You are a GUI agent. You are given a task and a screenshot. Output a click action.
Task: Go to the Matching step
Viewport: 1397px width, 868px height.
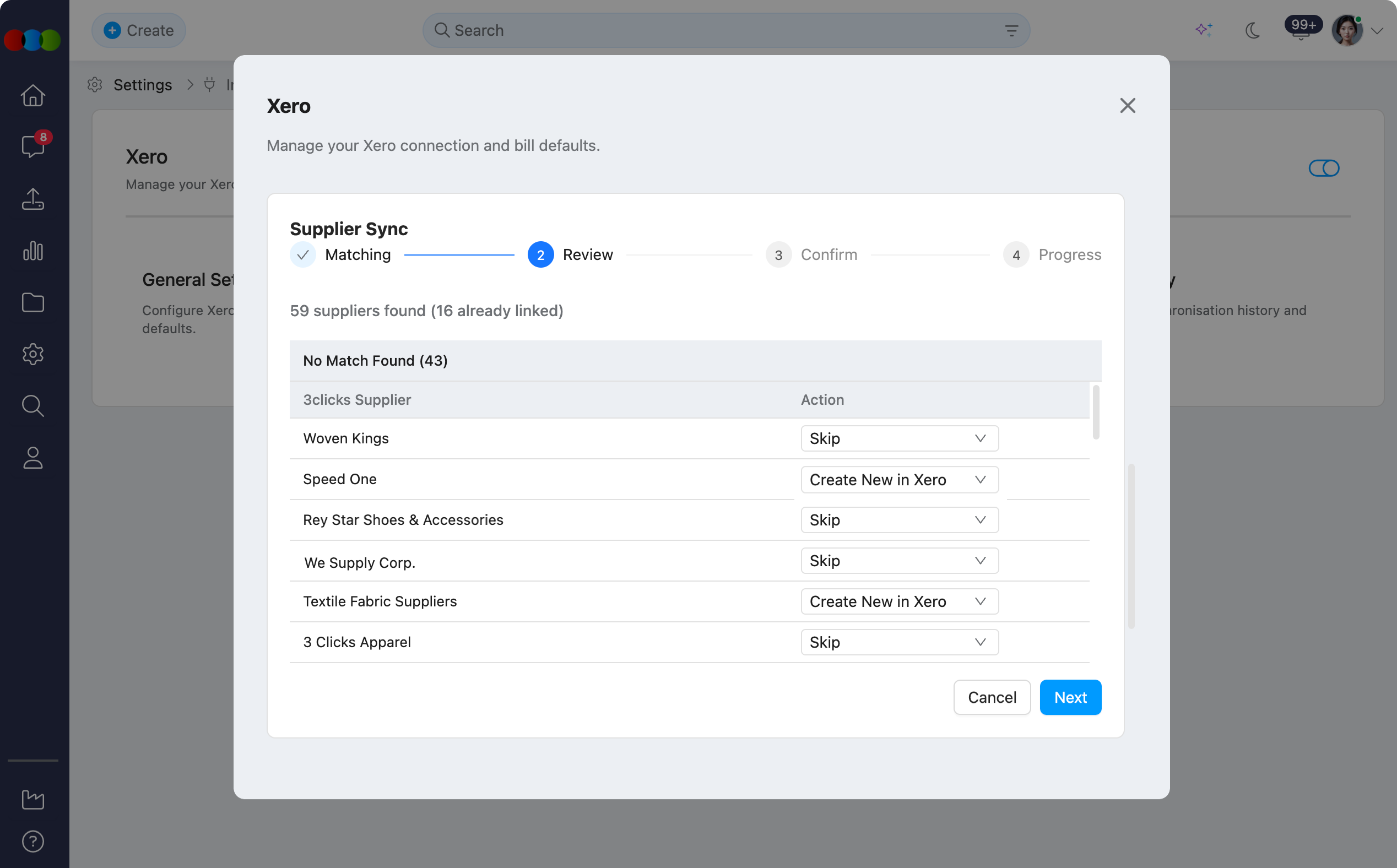point(340,254)
